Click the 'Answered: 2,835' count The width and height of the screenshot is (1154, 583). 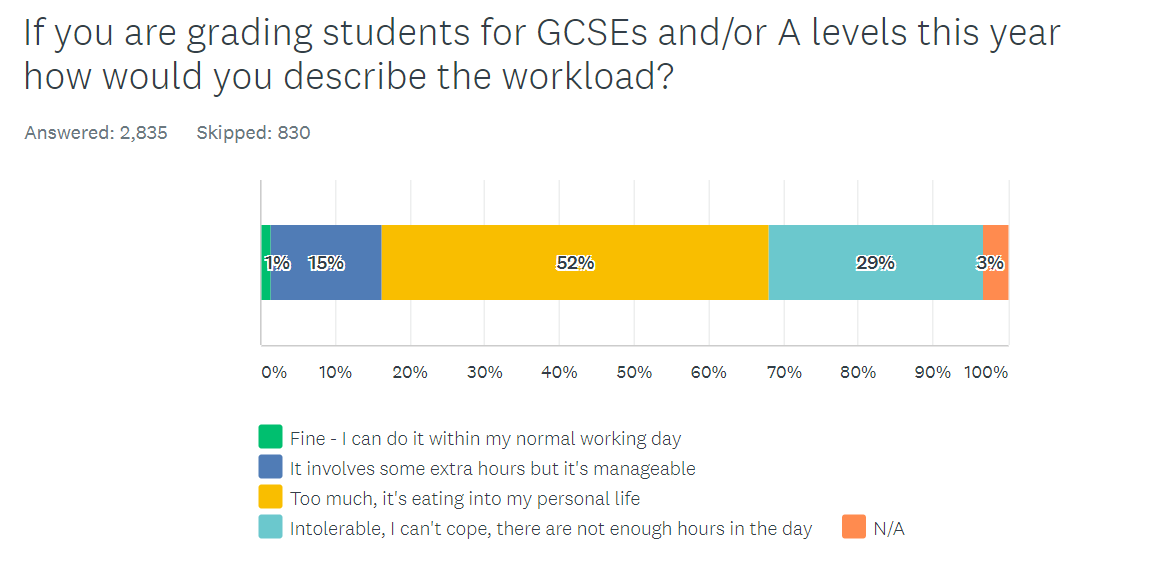(x=96, y=132)
